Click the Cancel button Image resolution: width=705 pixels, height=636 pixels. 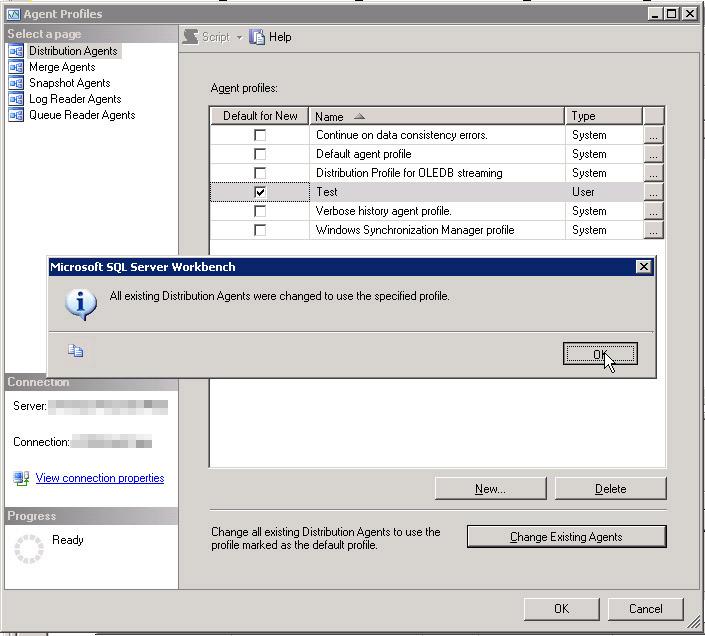(646, 609)
